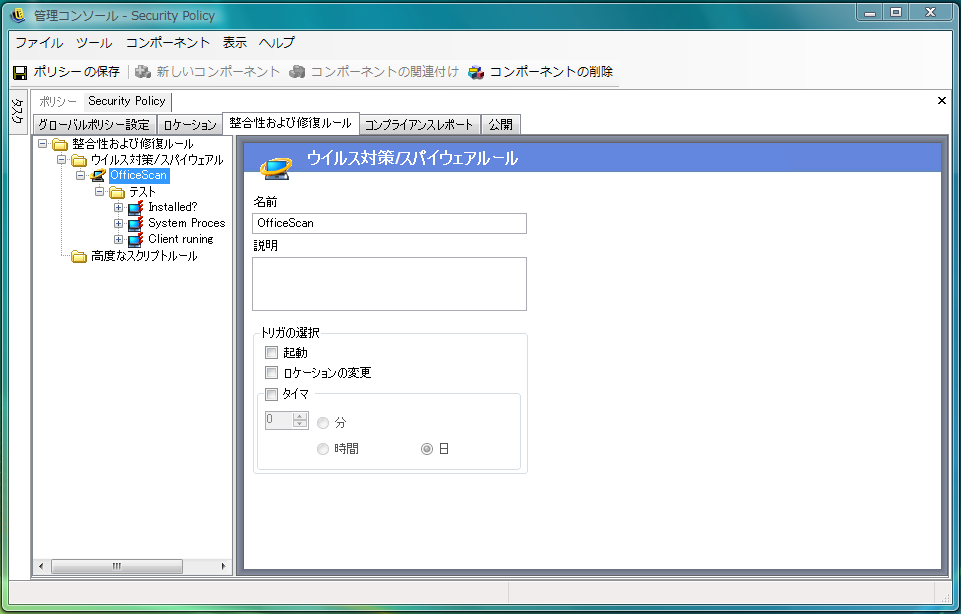The height and width of the screenshot is (614, 961).
Task: Switch to 公開 tab
Action: click(x=501, y=124)
